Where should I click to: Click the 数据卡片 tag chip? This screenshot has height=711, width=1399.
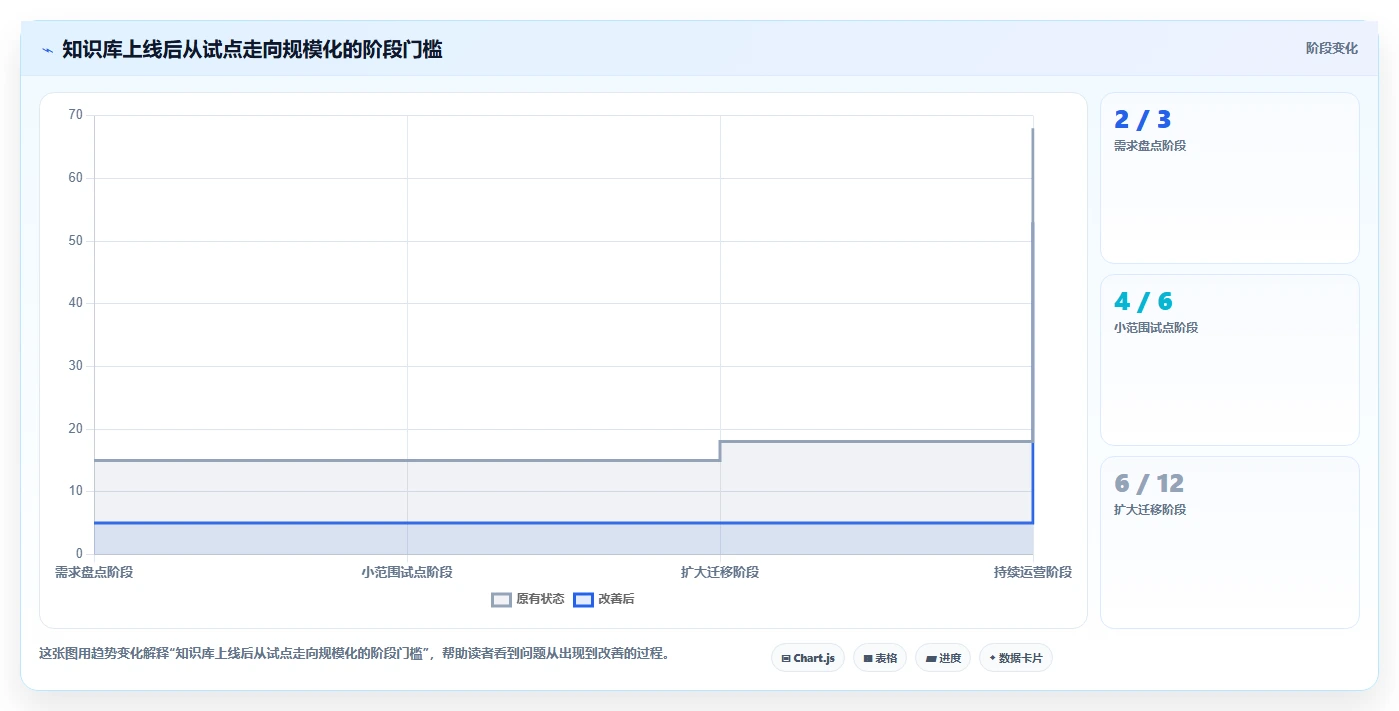[x=1016, y=658]
